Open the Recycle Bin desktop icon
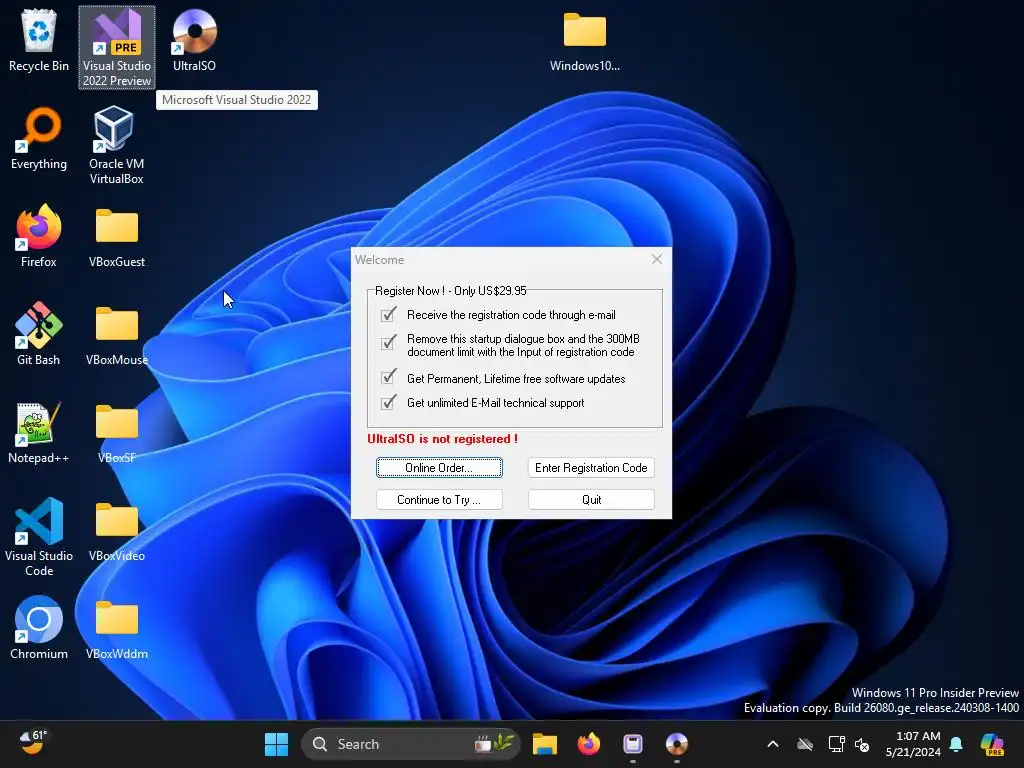Screen dimensions: 1024x768 [39, 40]
